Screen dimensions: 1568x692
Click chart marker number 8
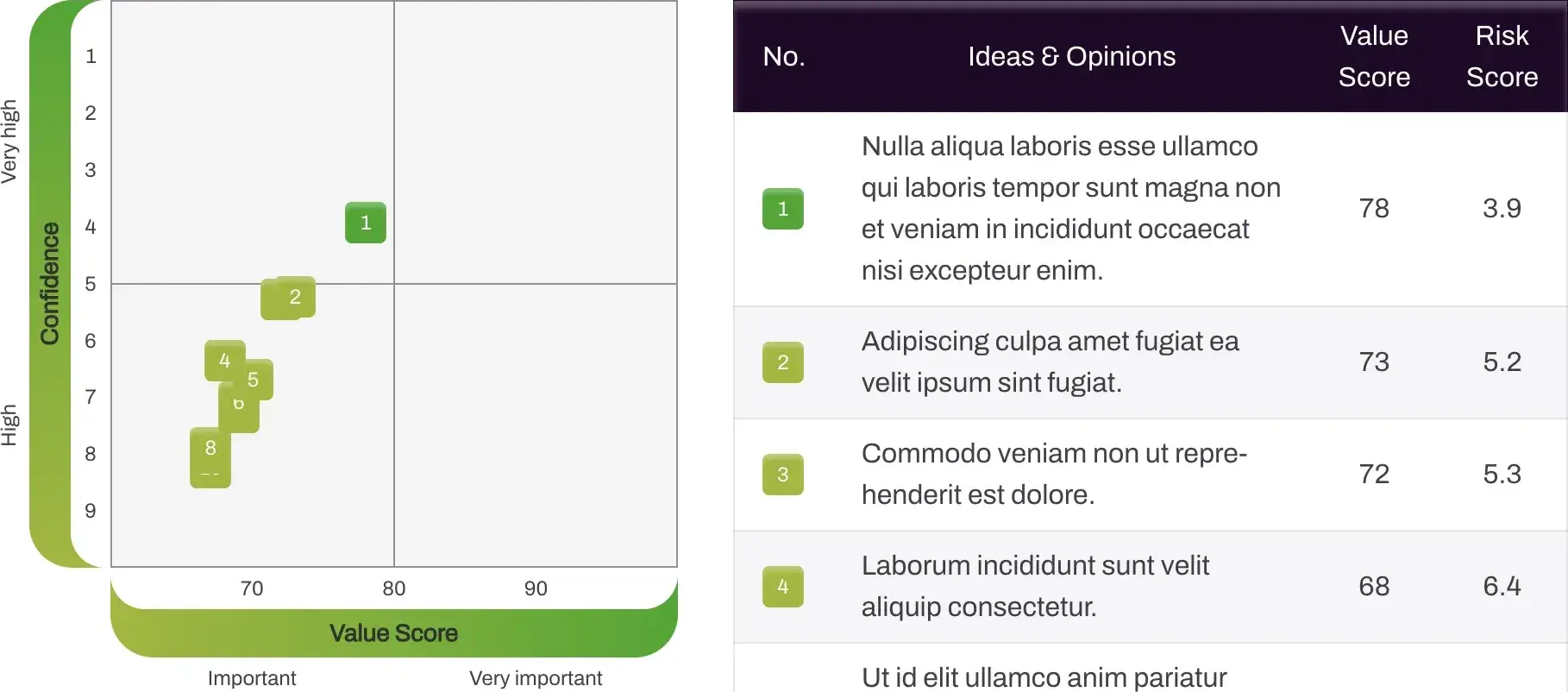pyautogui.click(x=210, y=449)
